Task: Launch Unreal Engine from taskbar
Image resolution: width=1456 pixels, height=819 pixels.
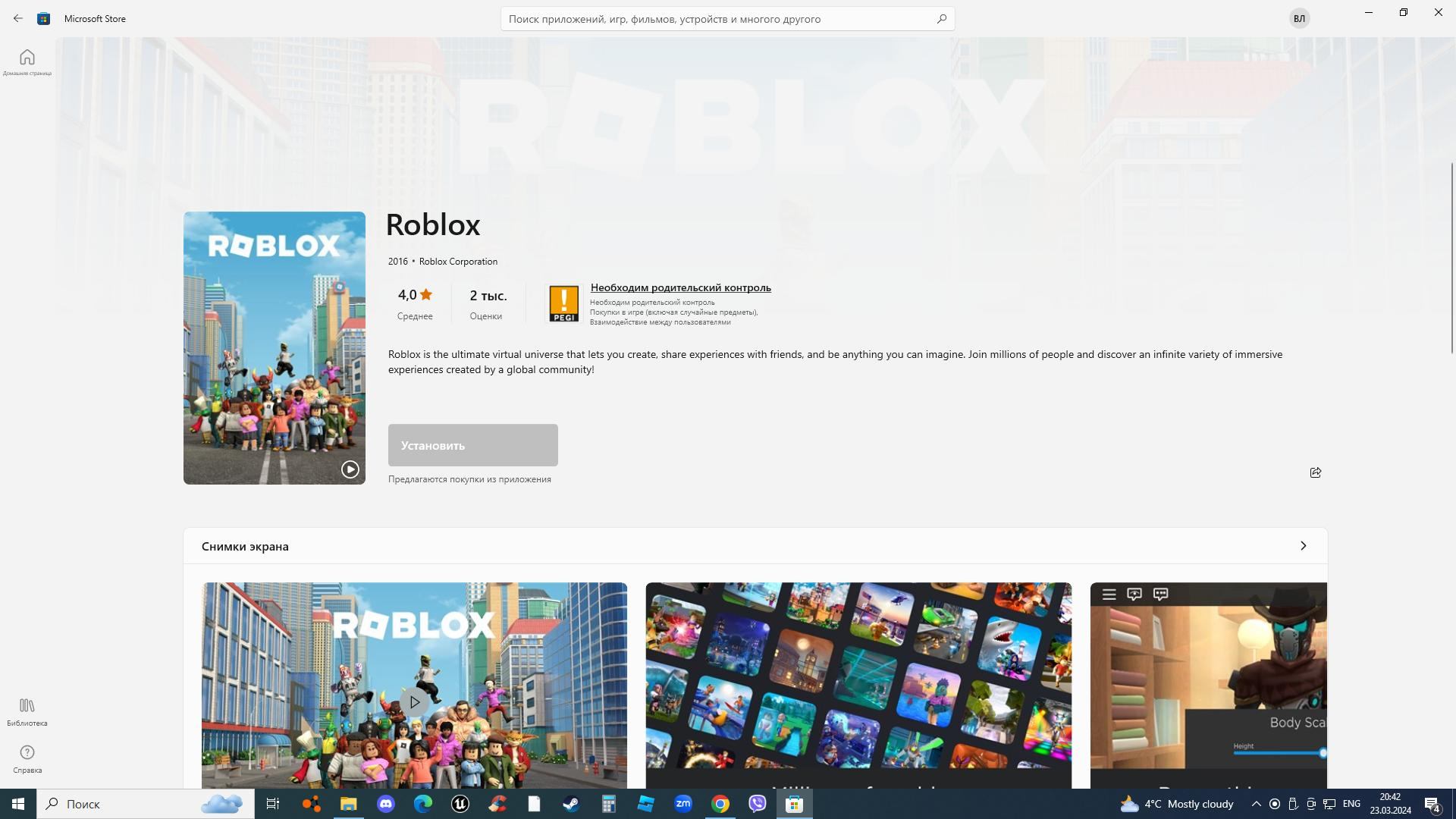Action: point(460,804)
